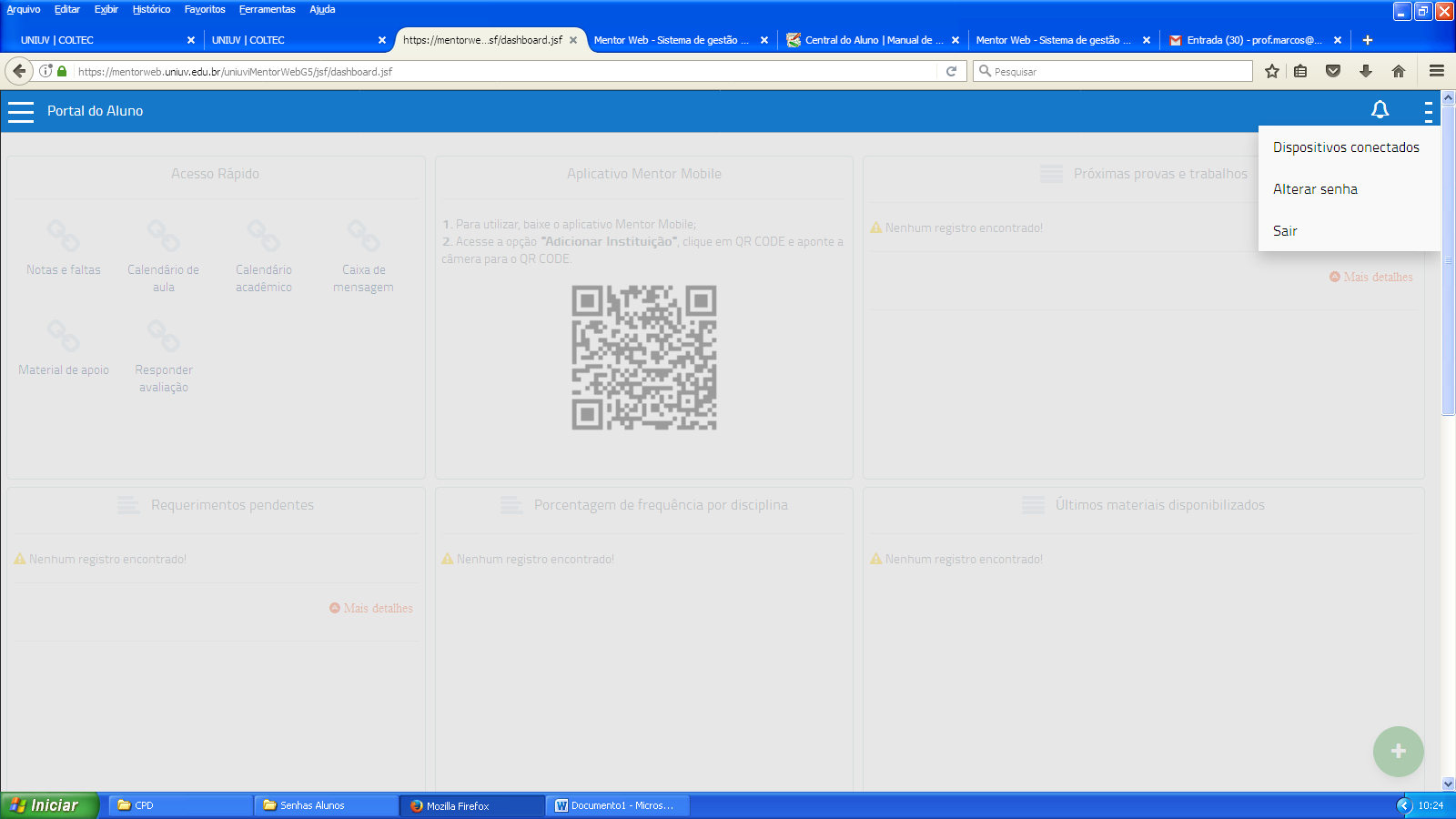Open the Histórico menu
Image resolution: width=1456 pixels, height=819 pixels.
pyautogui.click(x=151, y=9)
